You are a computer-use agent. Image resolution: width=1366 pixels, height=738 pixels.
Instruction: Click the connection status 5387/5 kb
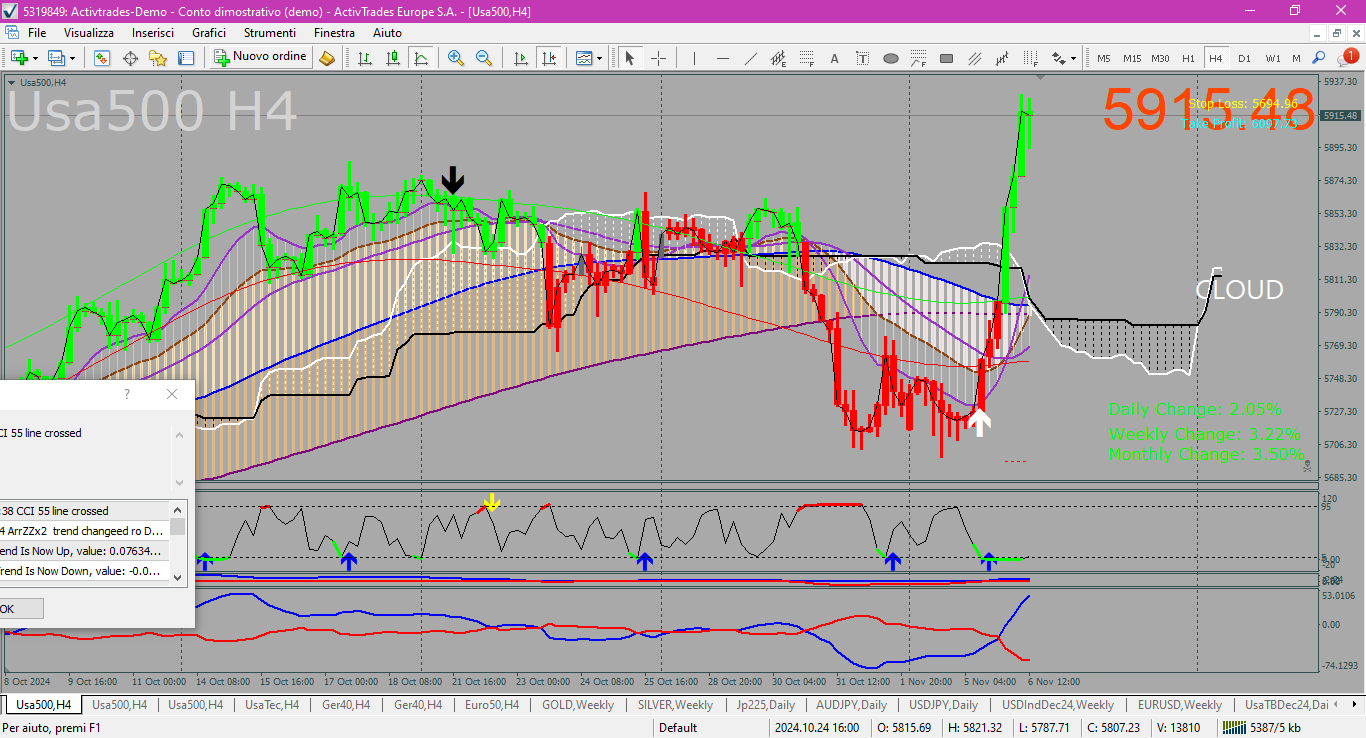[x=1262, y=728]
